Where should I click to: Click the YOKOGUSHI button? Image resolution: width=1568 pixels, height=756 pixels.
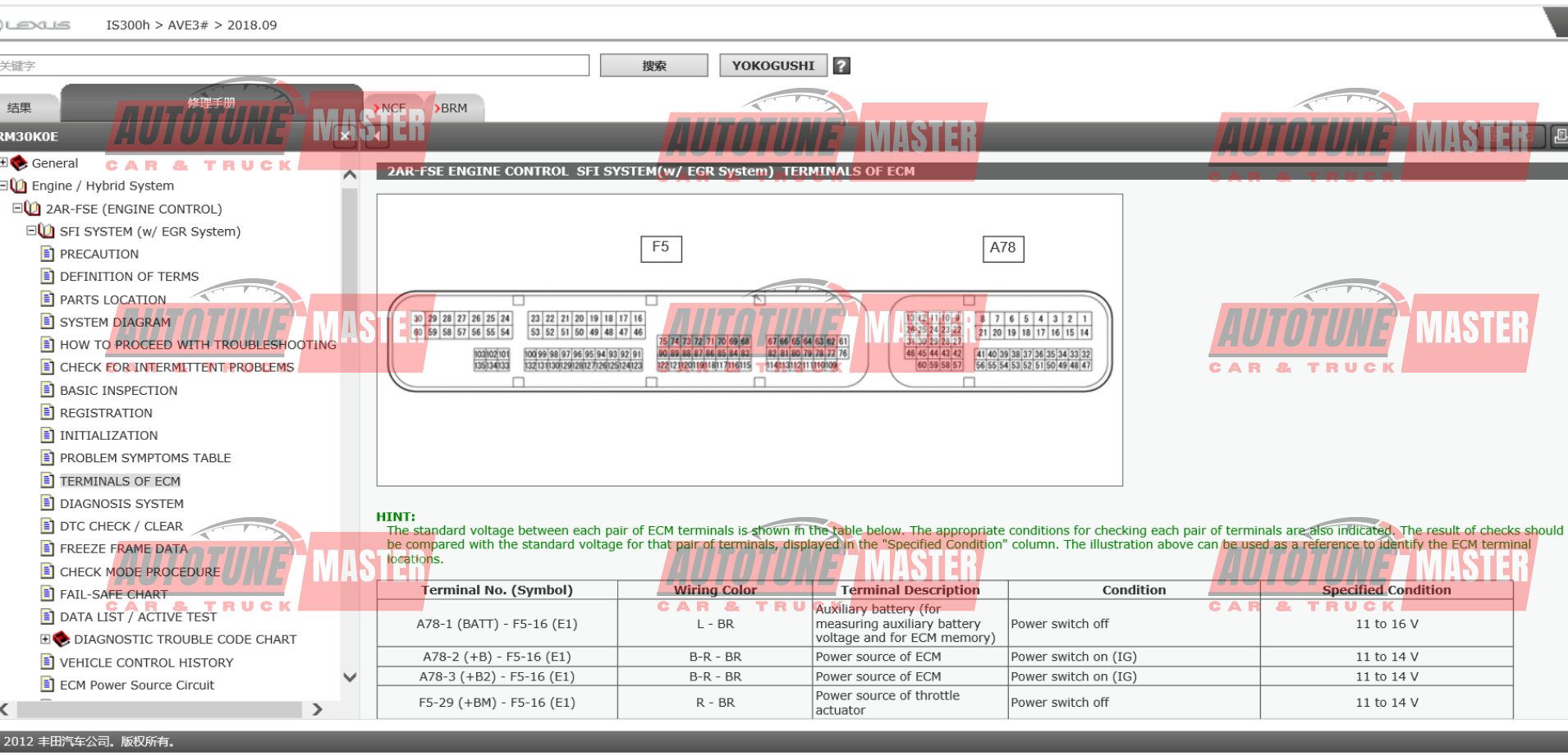pos(773,66)
